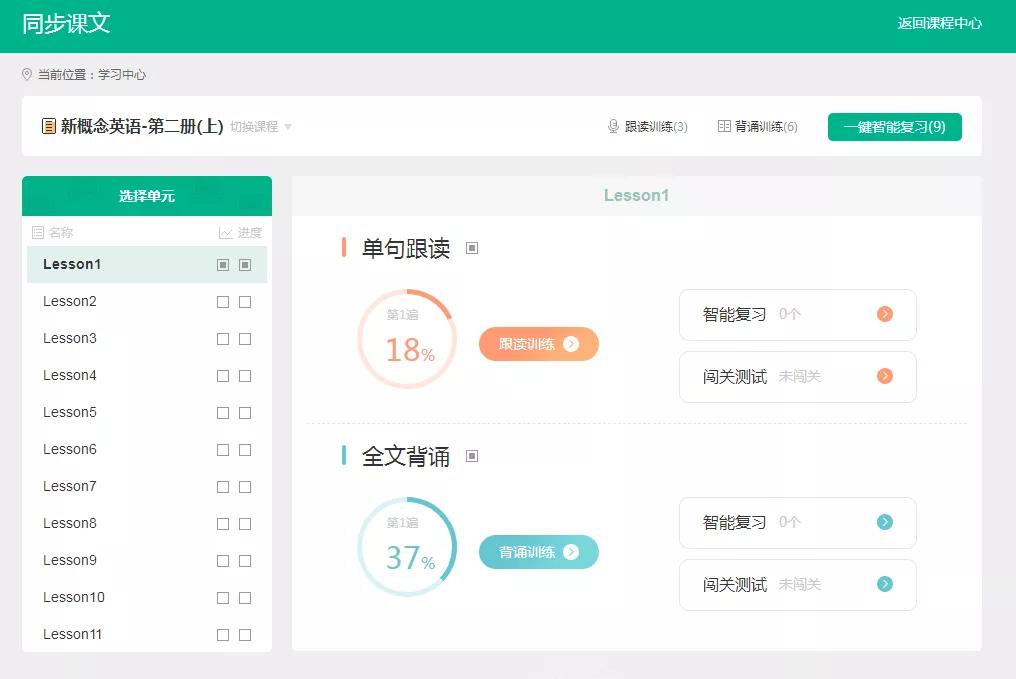Screen dimensions: 1016x679
Task: Open 背诵训练(6) from the top bar
Action: pos(758,127)
